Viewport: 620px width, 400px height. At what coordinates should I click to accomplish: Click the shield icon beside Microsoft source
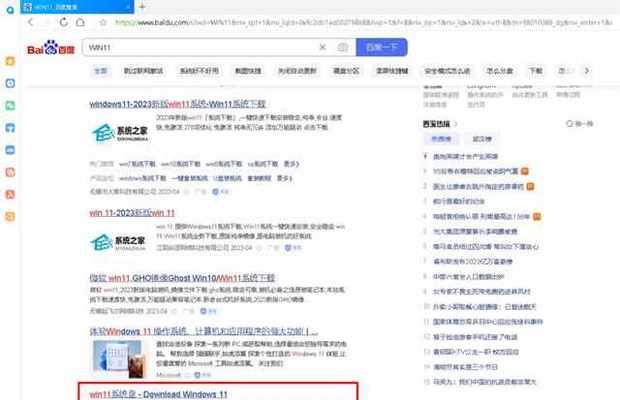tap(197, 375)
